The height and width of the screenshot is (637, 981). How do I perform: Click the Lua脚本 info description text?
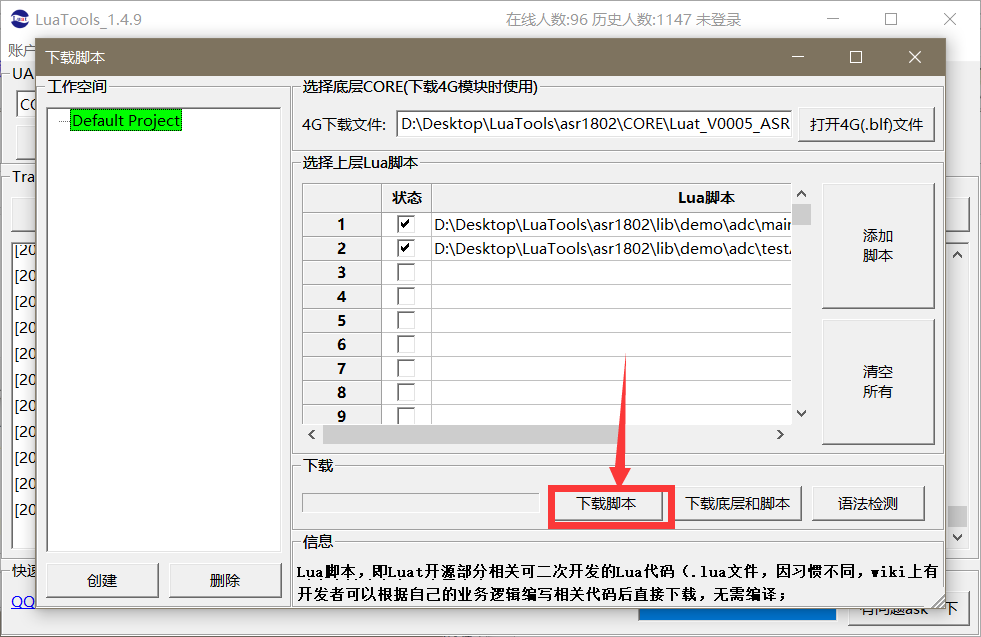click(x=617, y=583)
